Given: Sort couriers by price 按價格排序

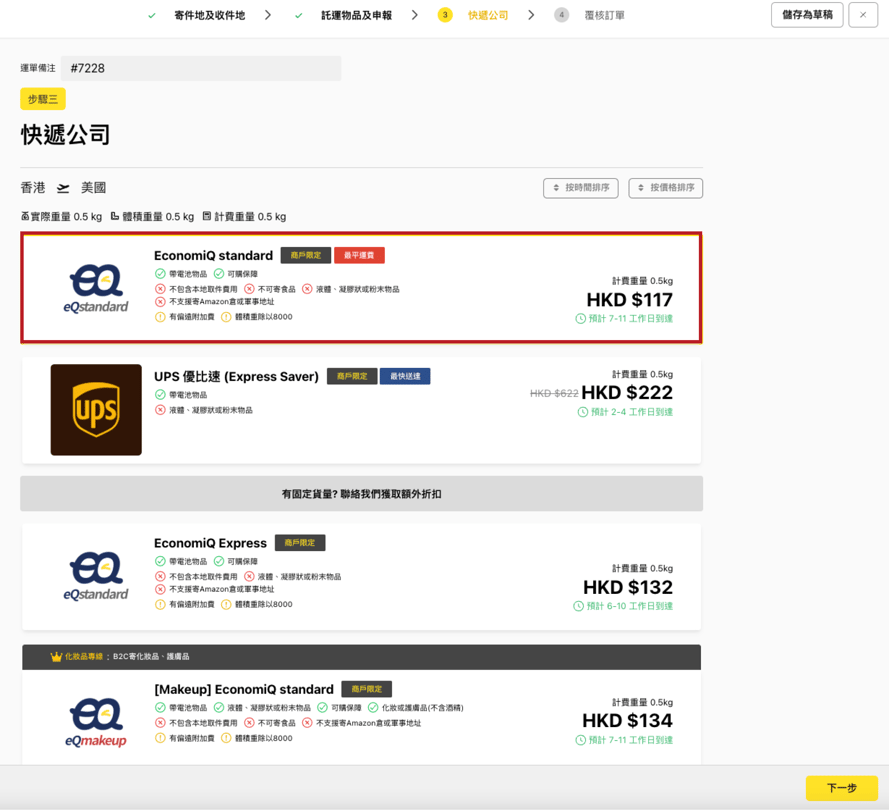Looking at the screenshot, I should (665, 188).
